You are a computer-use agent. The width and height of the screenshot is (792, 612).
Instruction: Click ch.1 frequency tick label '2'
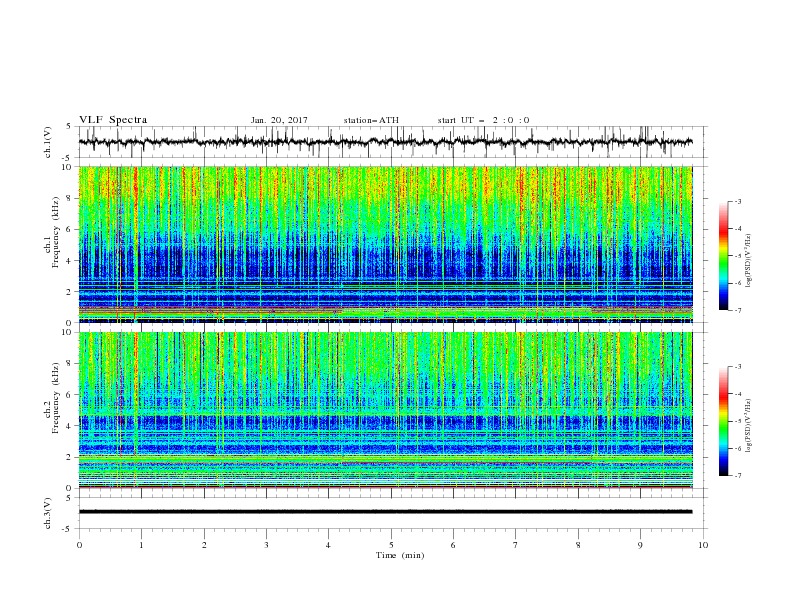(71, 291)
